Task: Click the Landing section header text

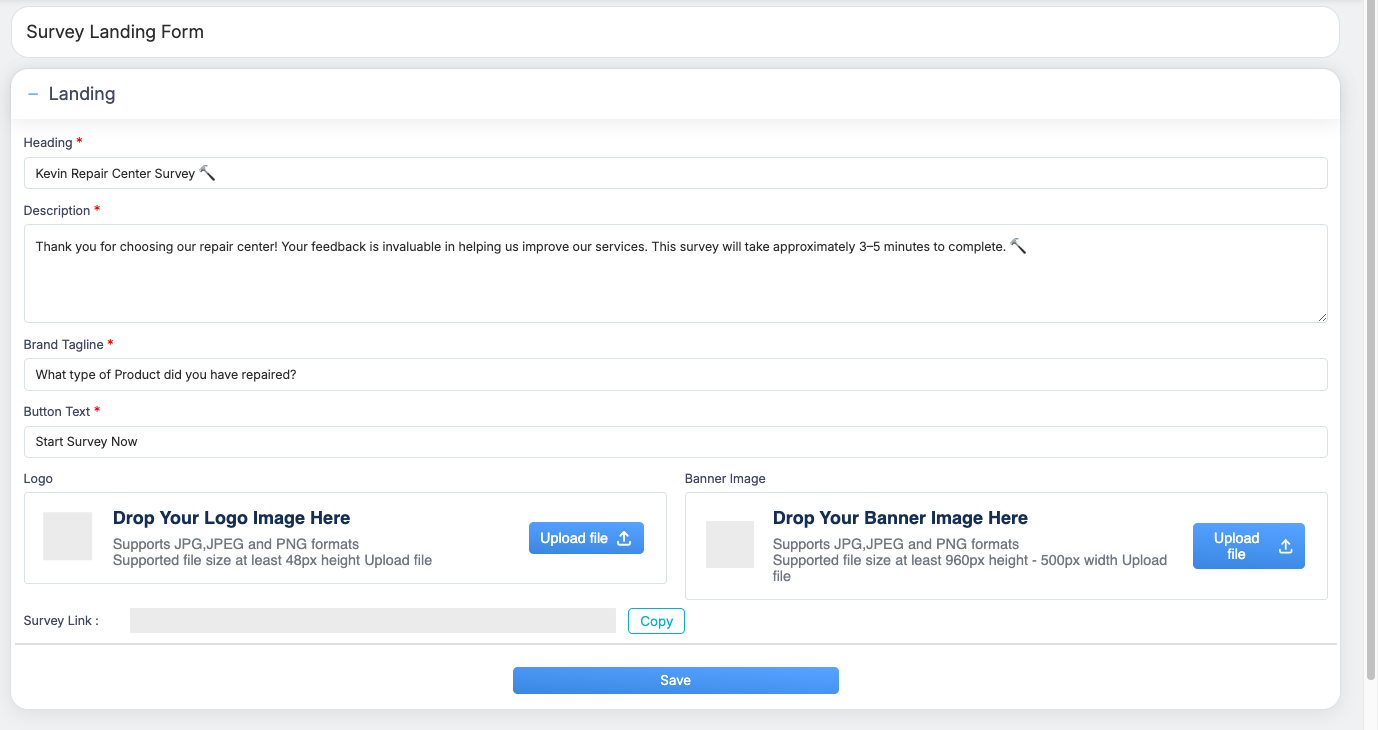Action: (x=82, y=94)
